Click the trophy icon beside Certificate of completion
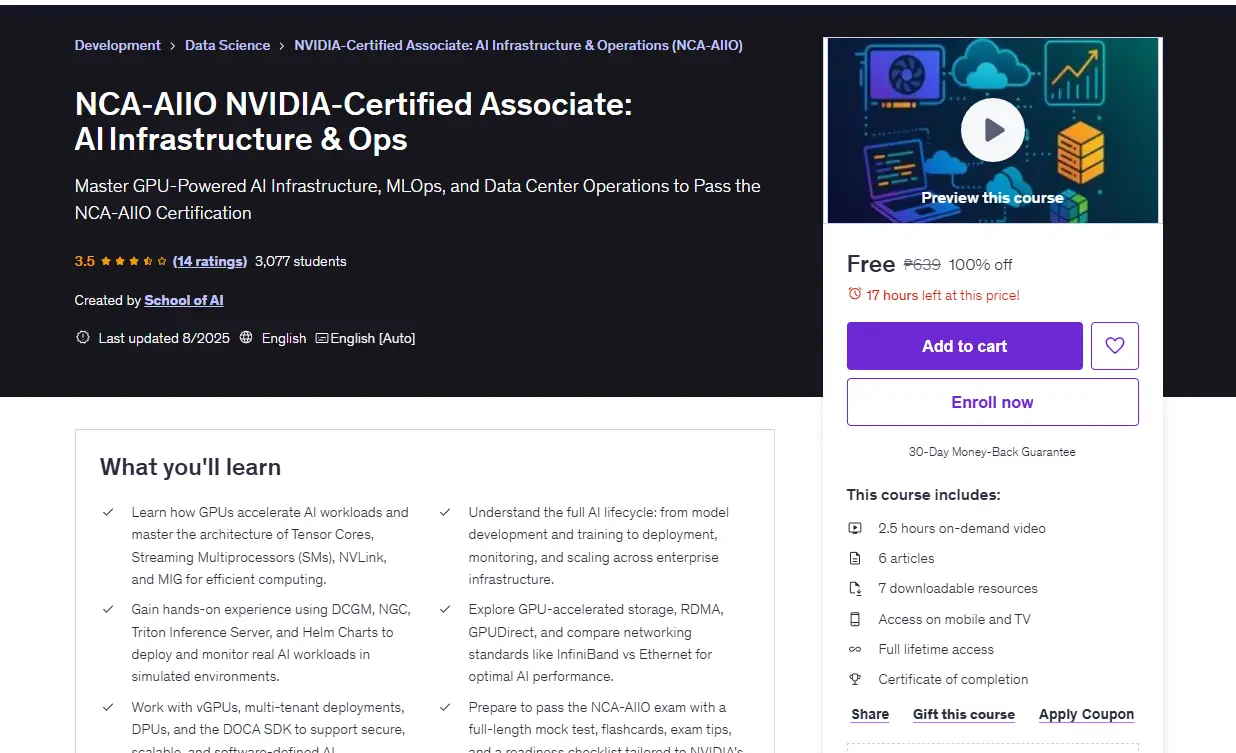Image resolution: width=1236 pixels, height=753 pixels. coord(855,679)
